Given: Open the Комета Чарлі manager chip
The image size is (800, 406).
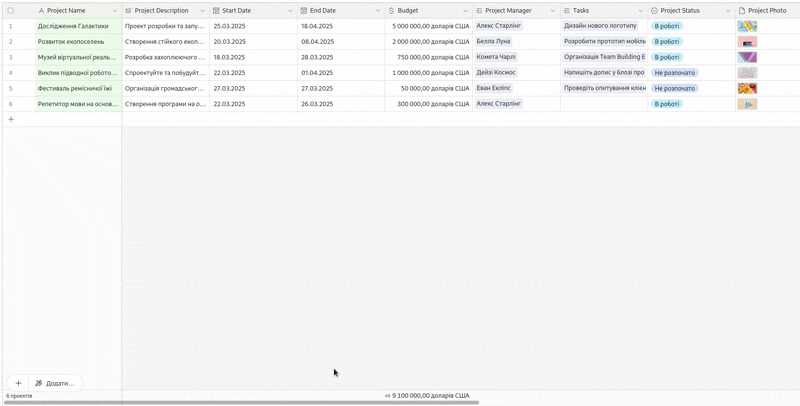Looking at the screenshot, I should click(496, 57).
